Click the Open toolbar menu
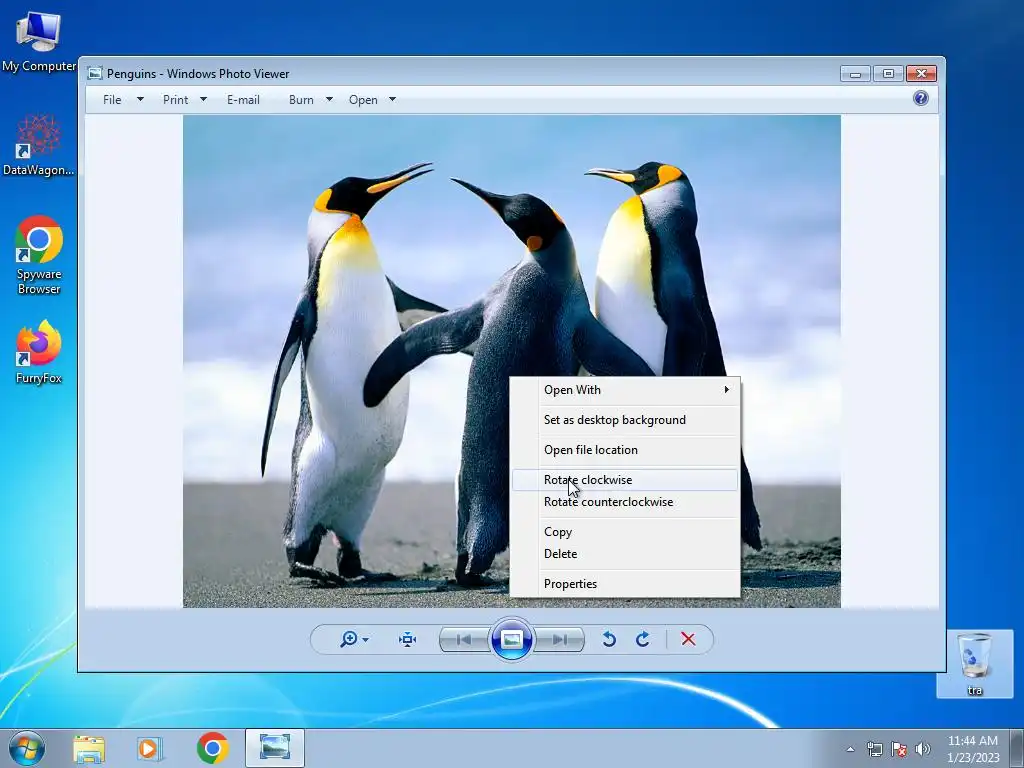 pos(363,100)
